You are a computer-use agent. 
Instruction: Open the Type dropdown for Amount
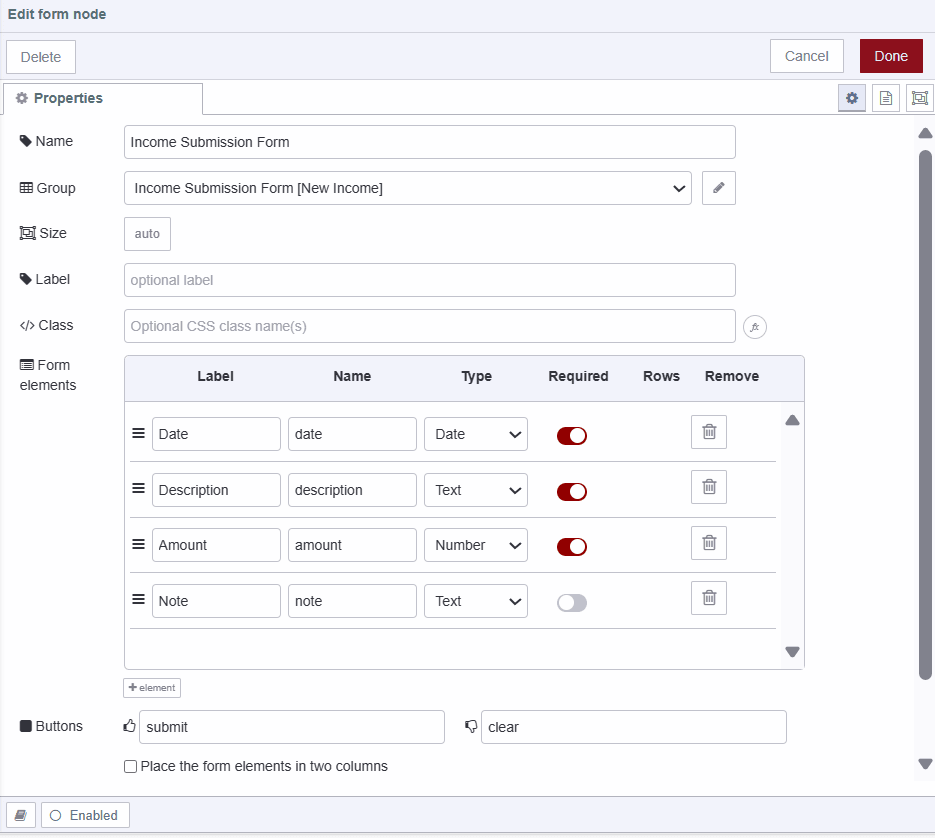click(476, 545)
